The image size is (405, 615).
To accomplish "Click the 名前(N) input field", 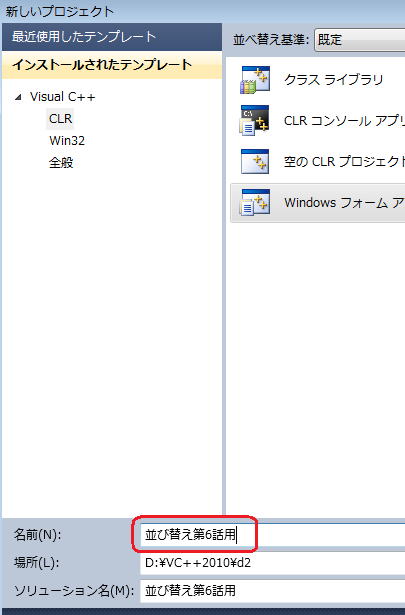I will pyautogui.click(x=272, y=535).
